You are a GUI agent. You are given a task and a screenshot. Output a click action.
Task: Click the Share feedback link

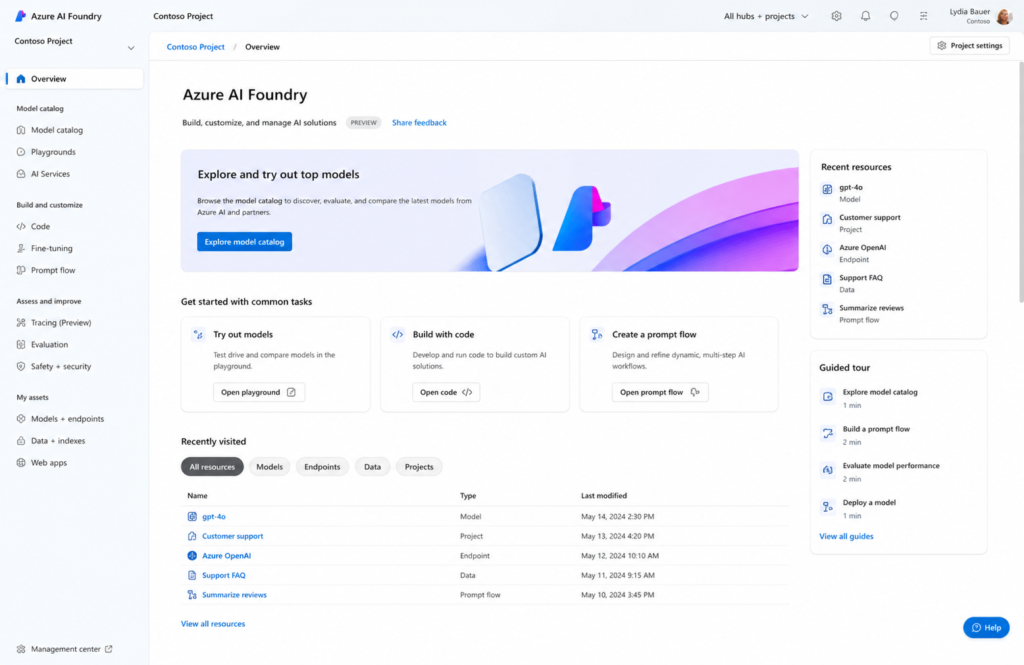pyautogui.click(x=419, y=123)
